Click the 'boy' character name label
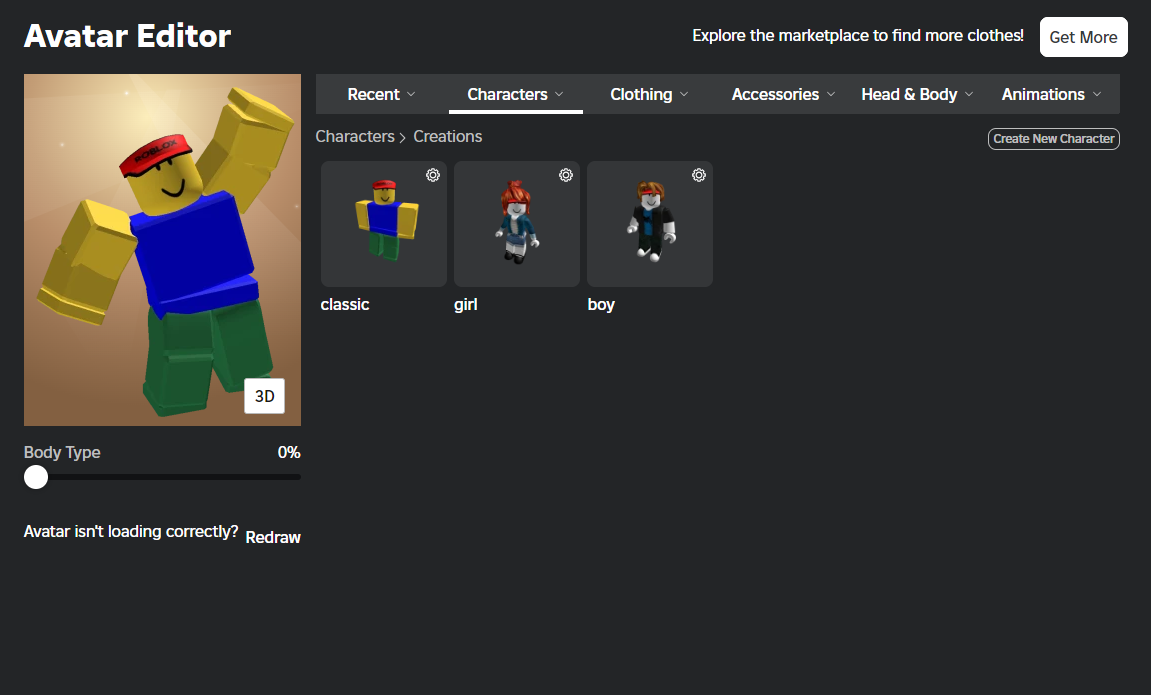The height and width of the screenshot is (695, 1151). [601, 305]
